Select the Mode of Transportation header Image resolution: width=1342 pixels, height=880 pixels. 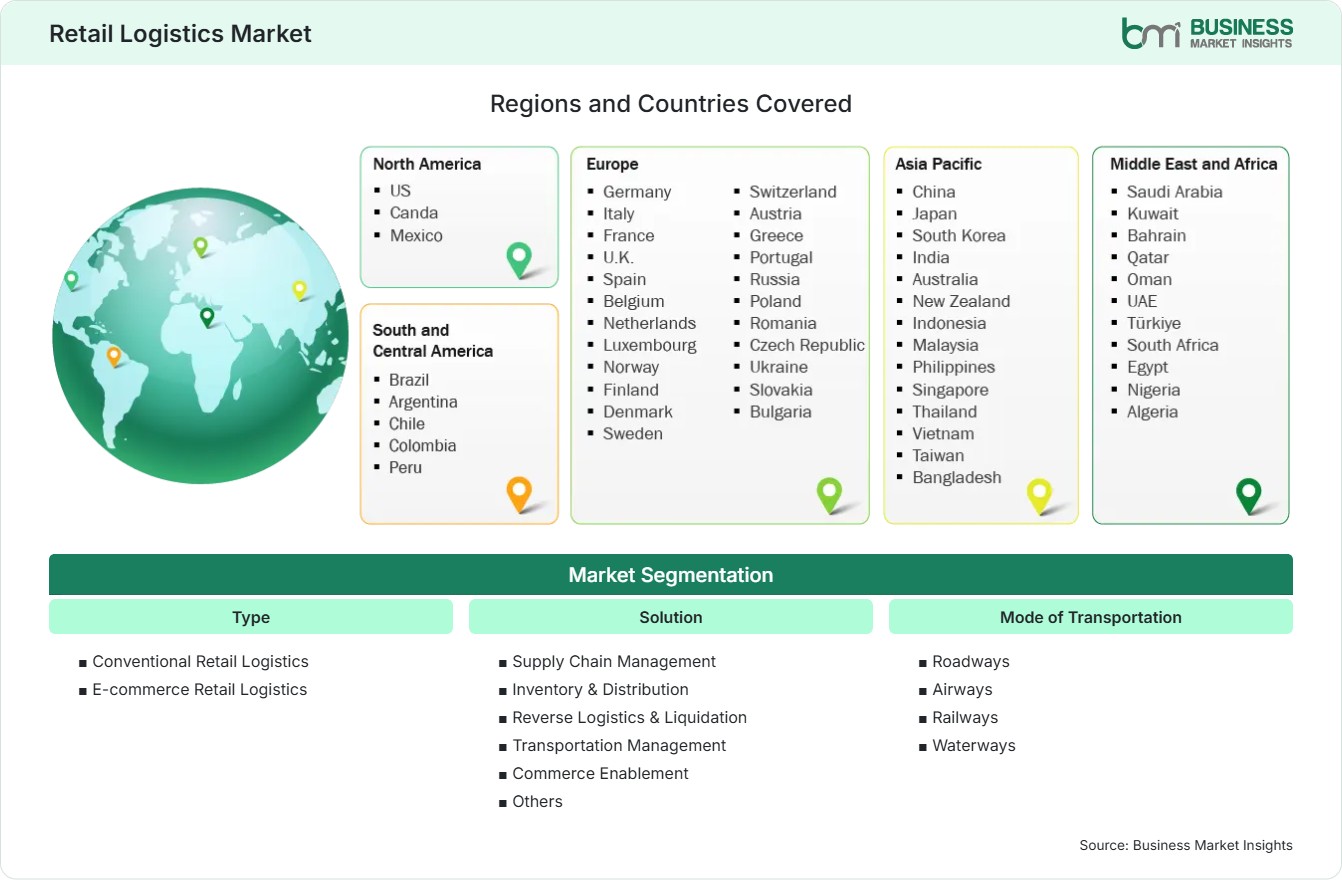click(1091, 617)
